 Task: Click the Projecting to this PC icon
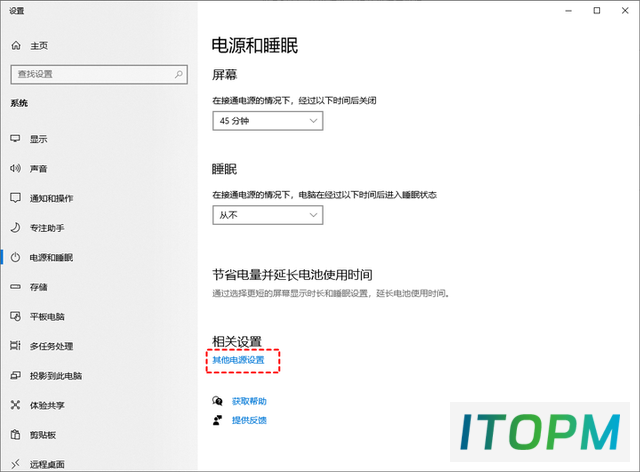(15, 375)
